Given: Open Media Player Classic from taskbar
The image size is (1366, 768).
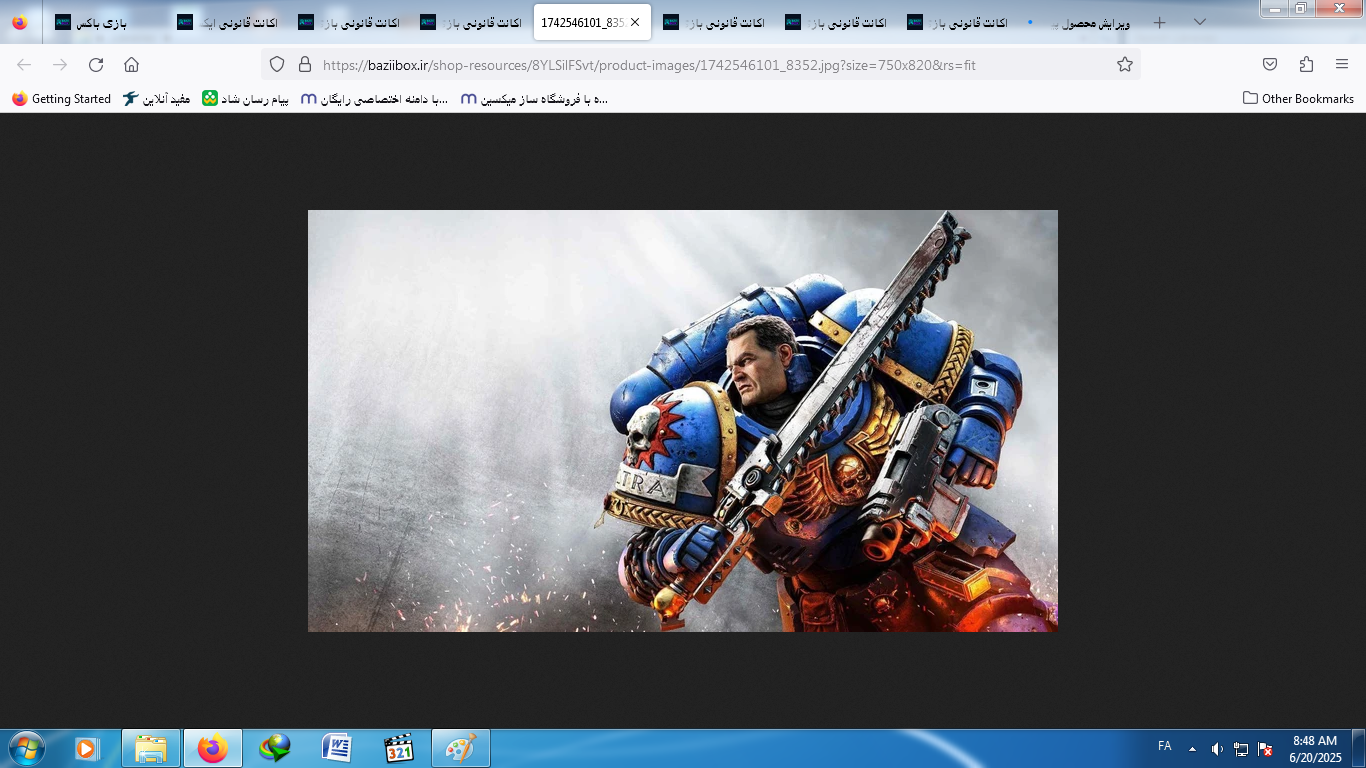Looking at the screenshot, I should coord(398,748).
